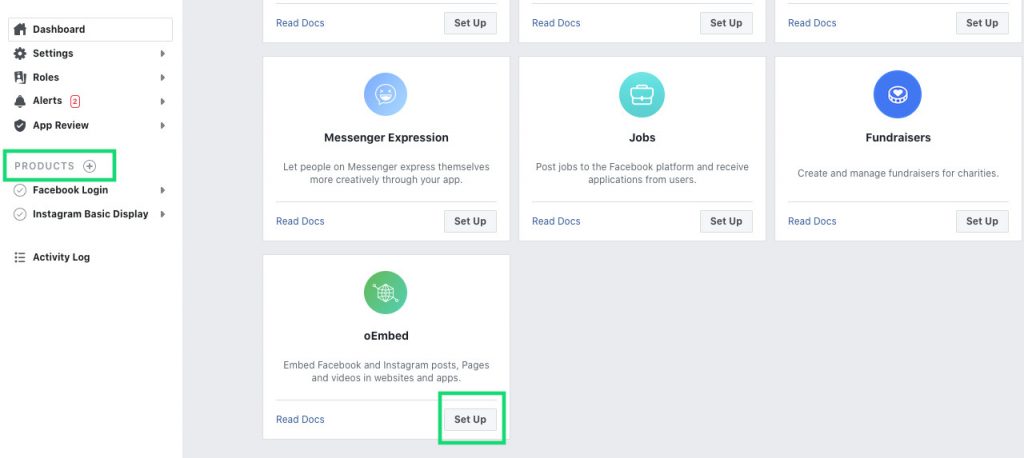Set Up the Jobs product
The height and width of the screenshot is (458, 1024).
point(726,221)
